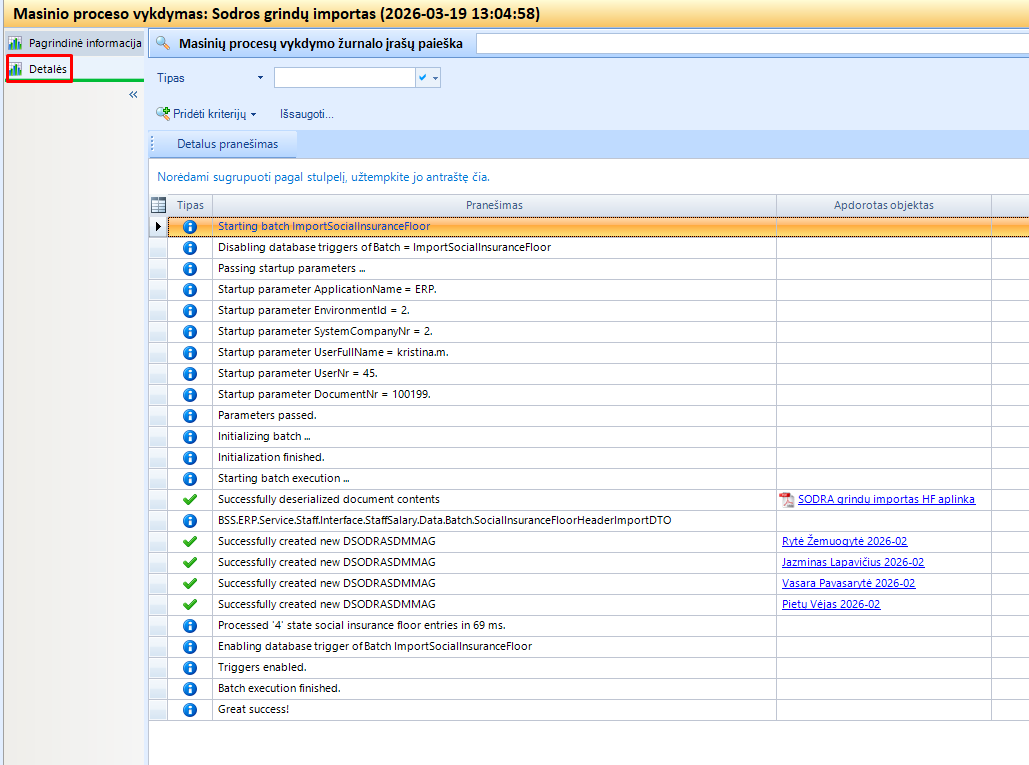
Task: Select the Detalės sidebar item
Action: pos(47,69)
